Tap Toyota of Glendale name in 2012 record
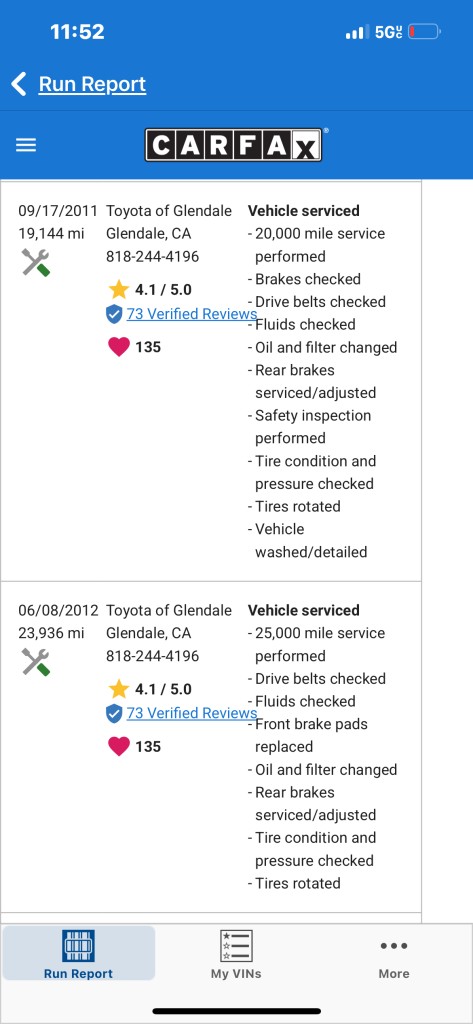This screenshot has width=473, height=1024. coord(169,610)
